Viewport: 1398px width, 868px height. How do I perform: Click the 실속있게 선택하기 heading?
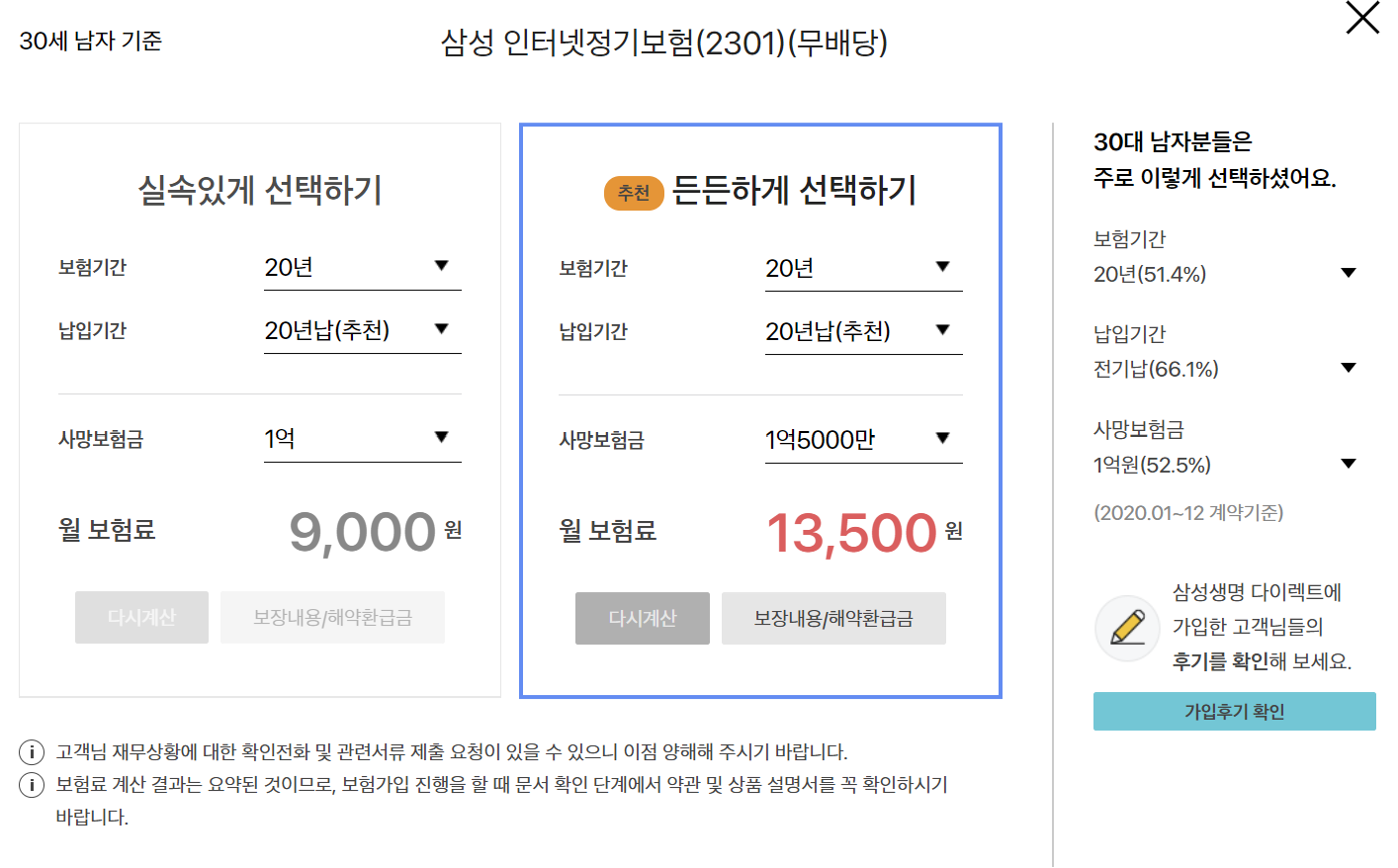point(260,190)
